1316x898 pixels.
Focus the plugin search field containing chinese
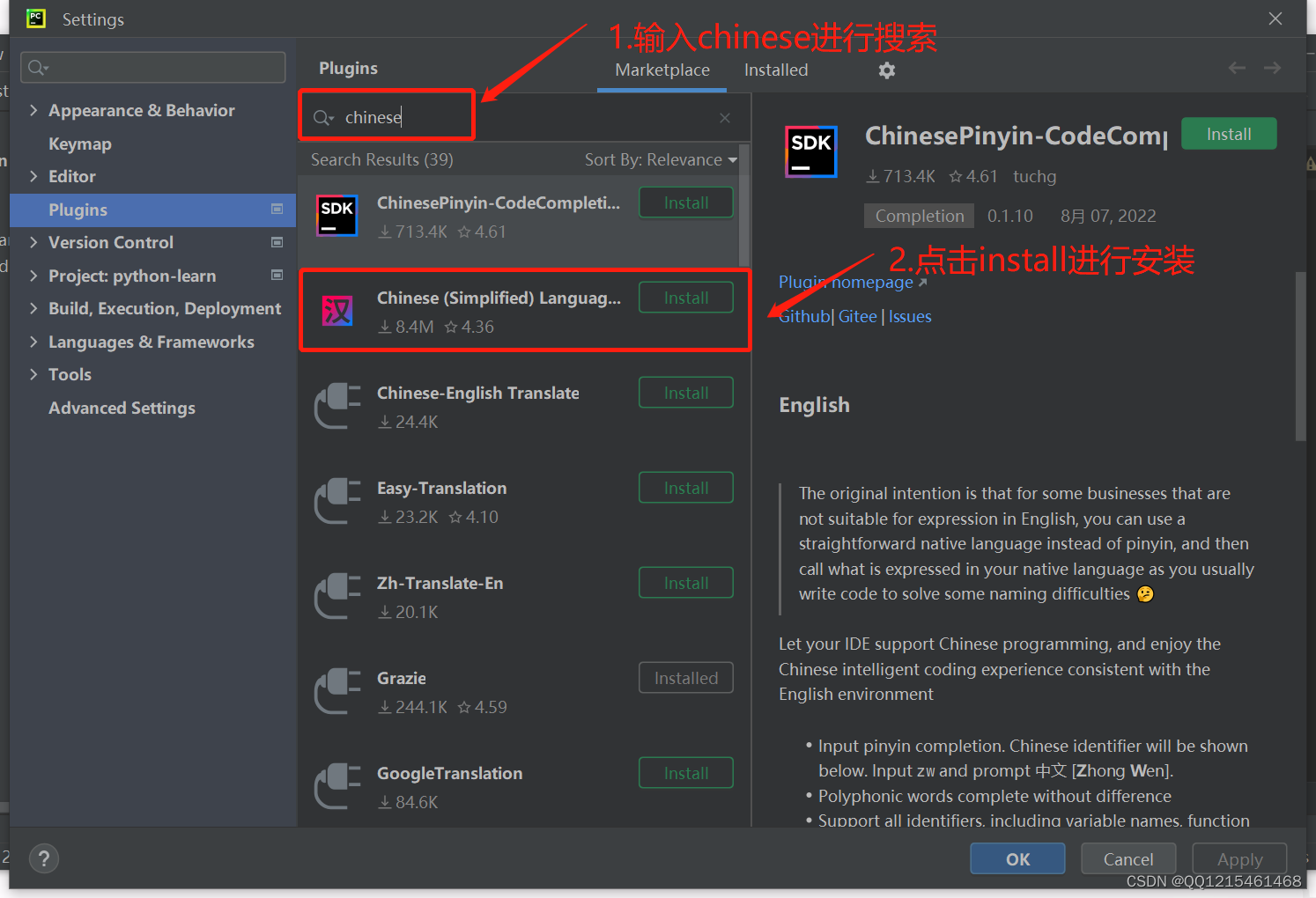pyautogui.click(x=524, y=118)
